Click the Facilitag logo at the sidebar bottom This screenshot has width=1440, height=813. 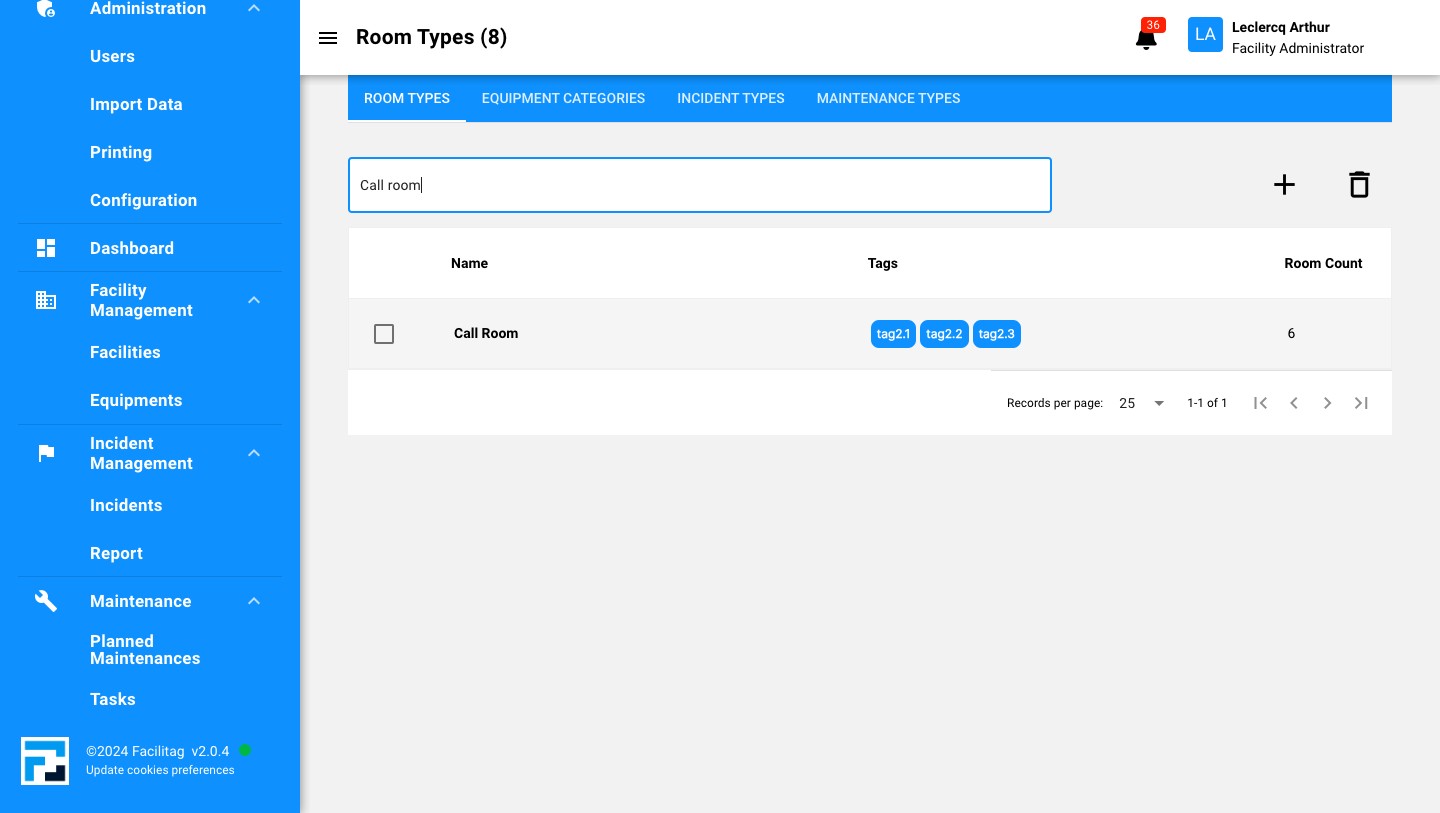click(45, 761)
